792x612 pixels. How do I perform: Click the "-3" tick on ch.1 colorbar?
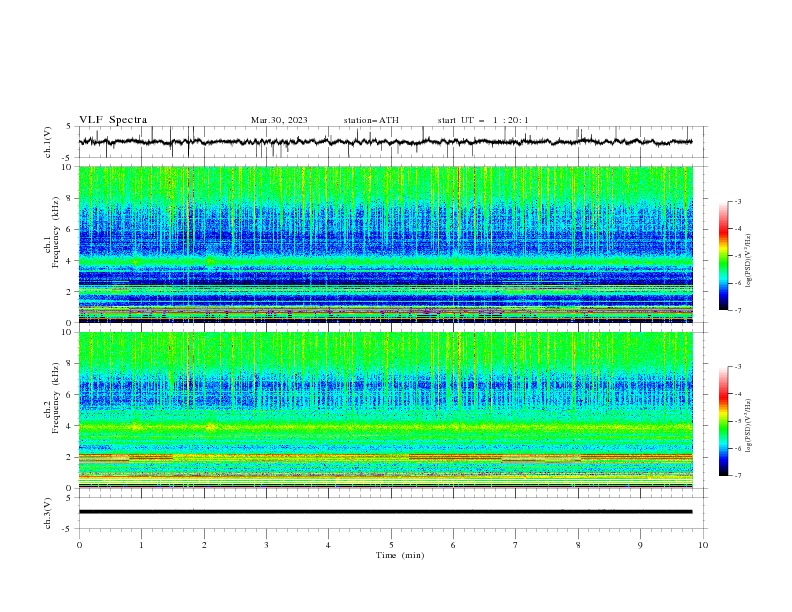[x=738, y=201]
